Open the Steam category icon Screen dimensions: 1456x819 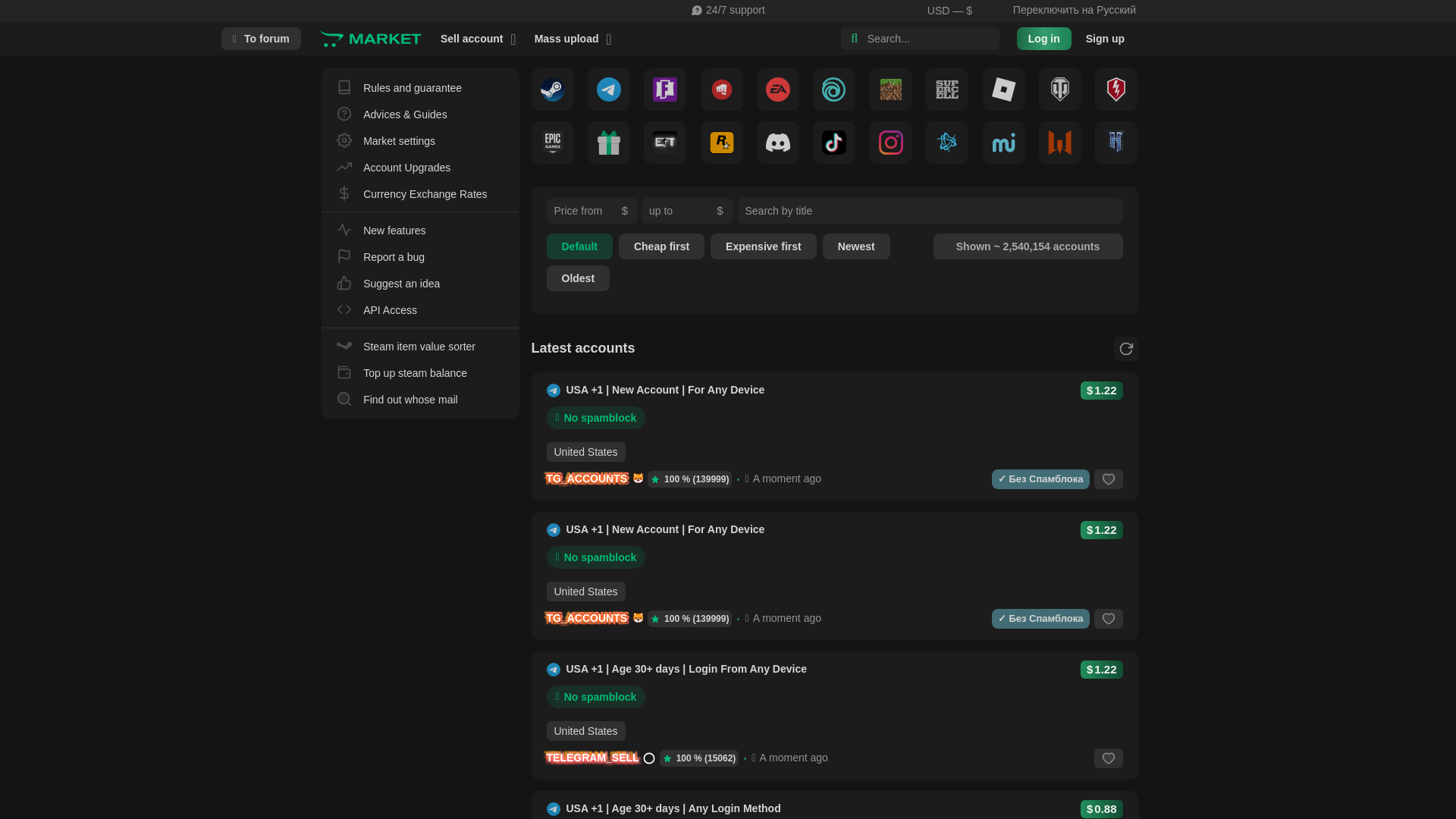pos(552,89)
